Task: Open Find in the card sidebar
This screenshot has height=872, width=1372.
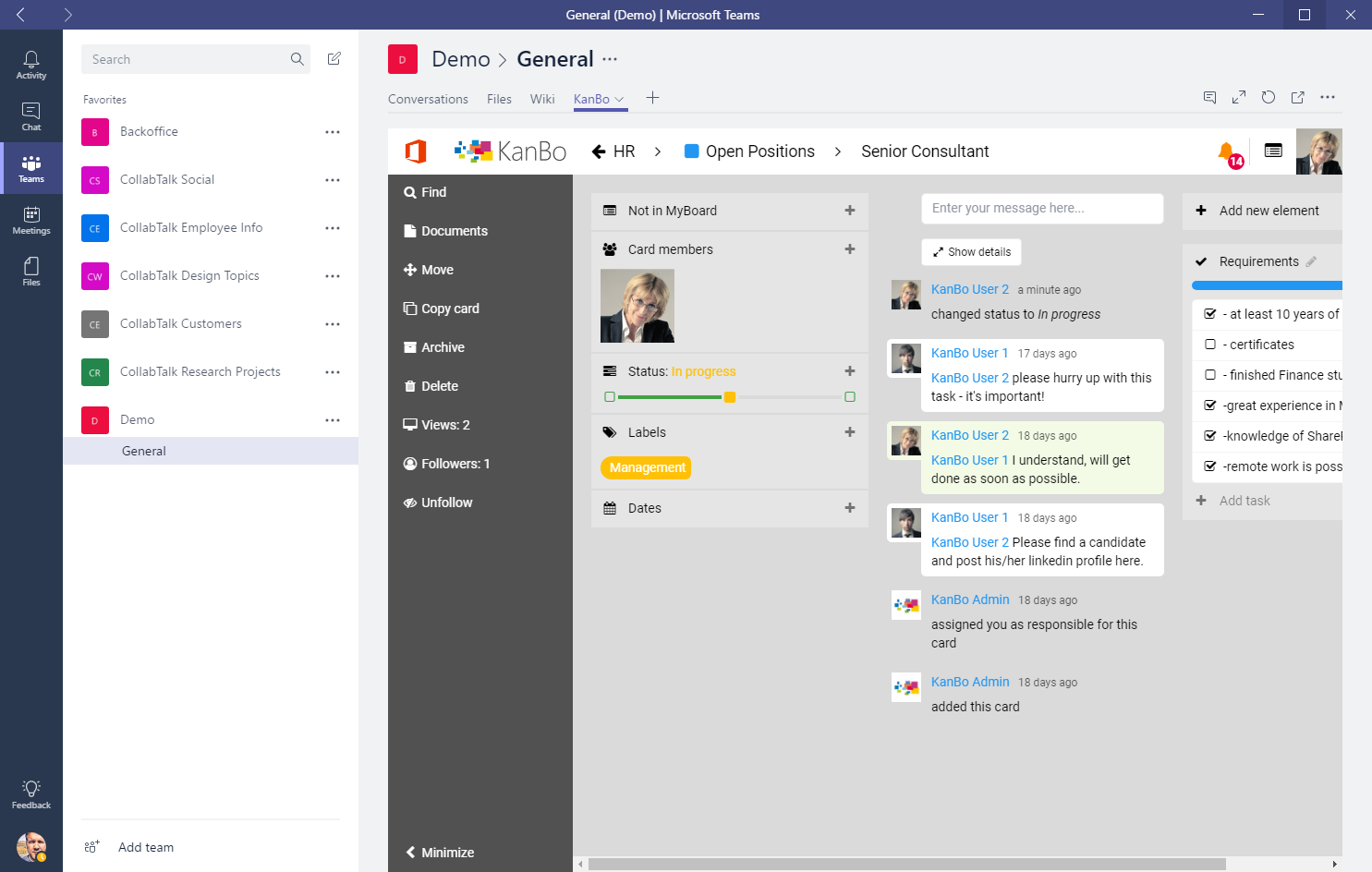Action: (x=426, y=191)
